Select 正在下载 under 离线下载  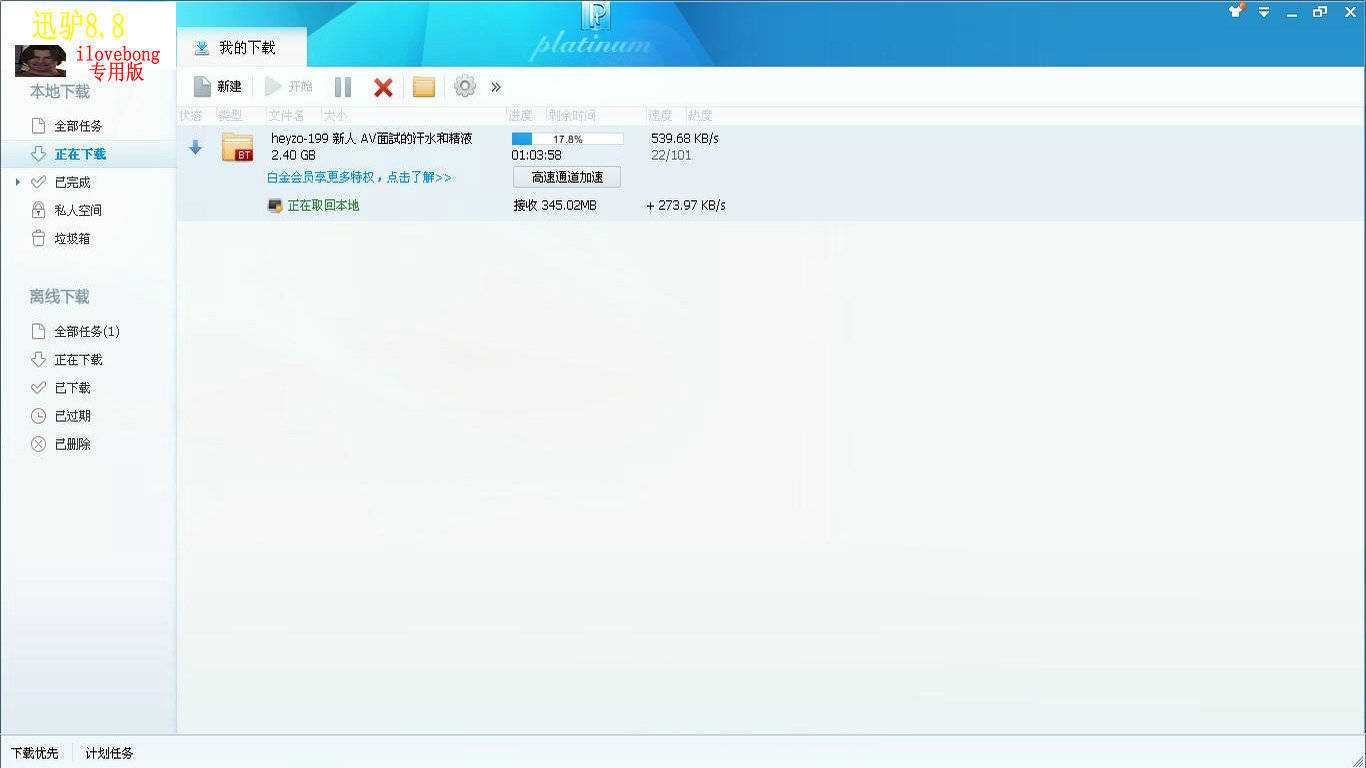(78, 359)
